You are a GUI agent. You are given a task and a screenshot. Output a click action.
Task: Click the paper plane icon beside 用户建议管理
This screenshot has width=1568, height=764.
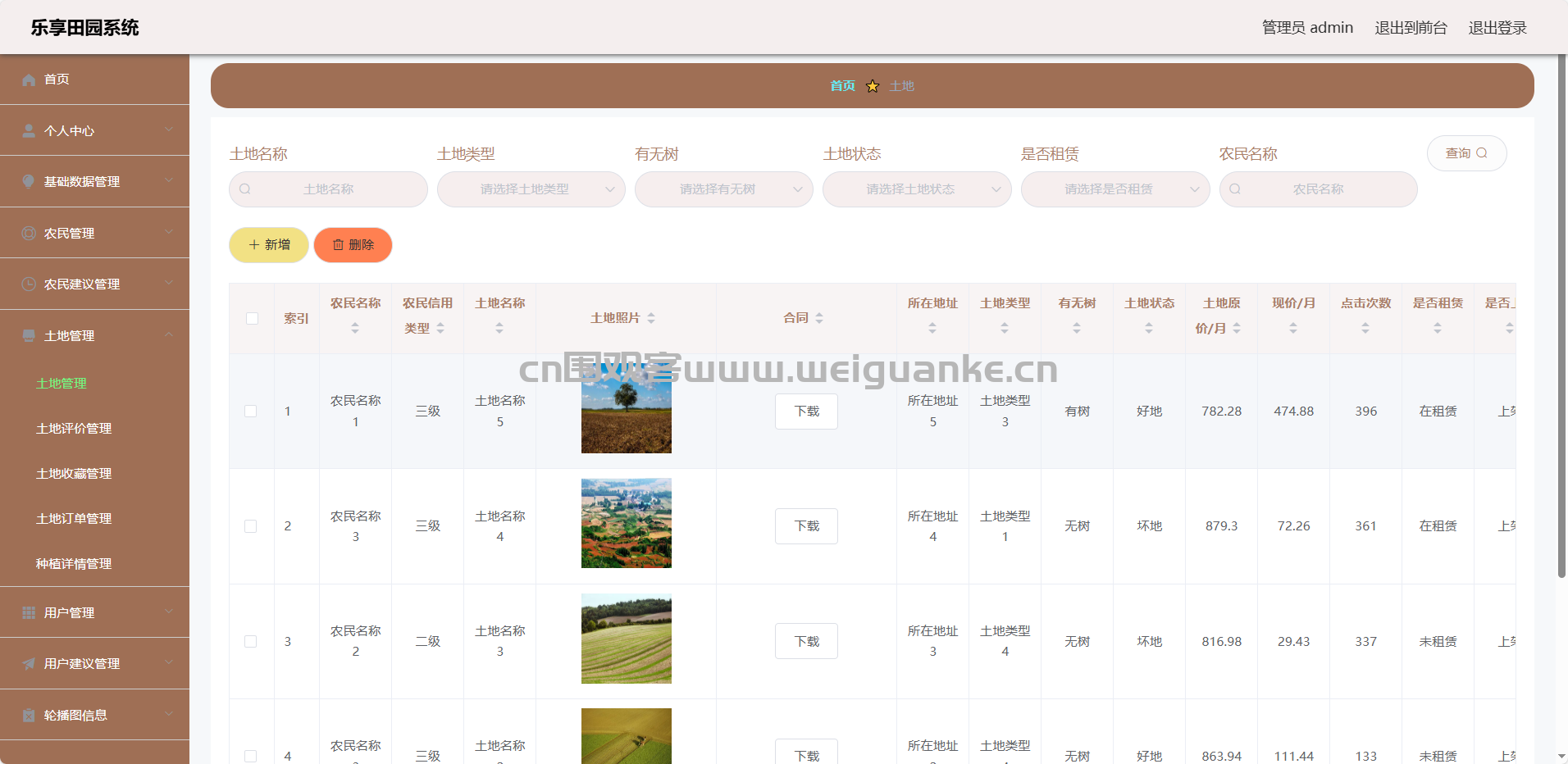(29, 664)
